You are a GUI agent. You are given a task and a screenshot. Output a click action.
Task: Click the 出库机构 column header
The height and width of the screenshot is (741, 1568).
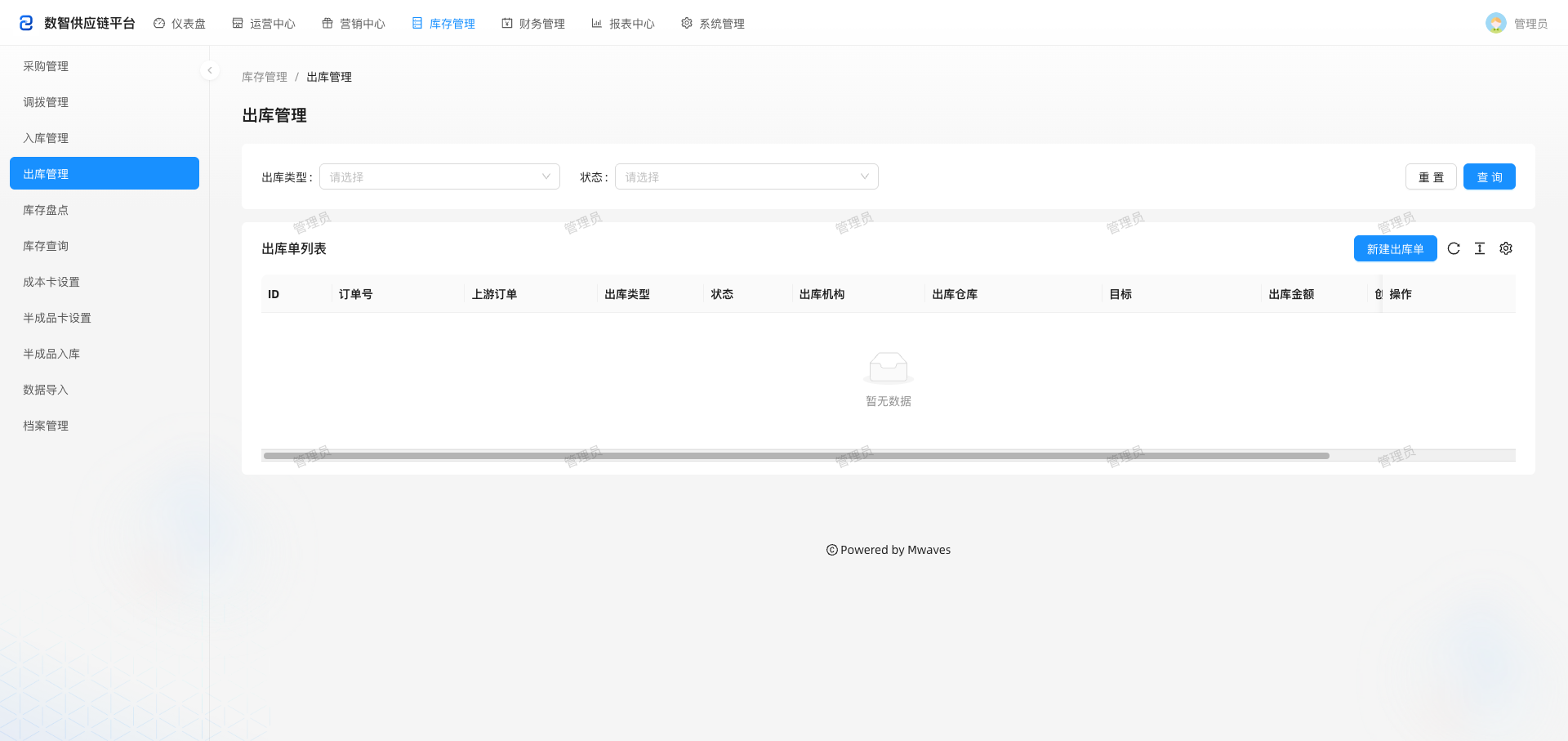click(859, 294)
